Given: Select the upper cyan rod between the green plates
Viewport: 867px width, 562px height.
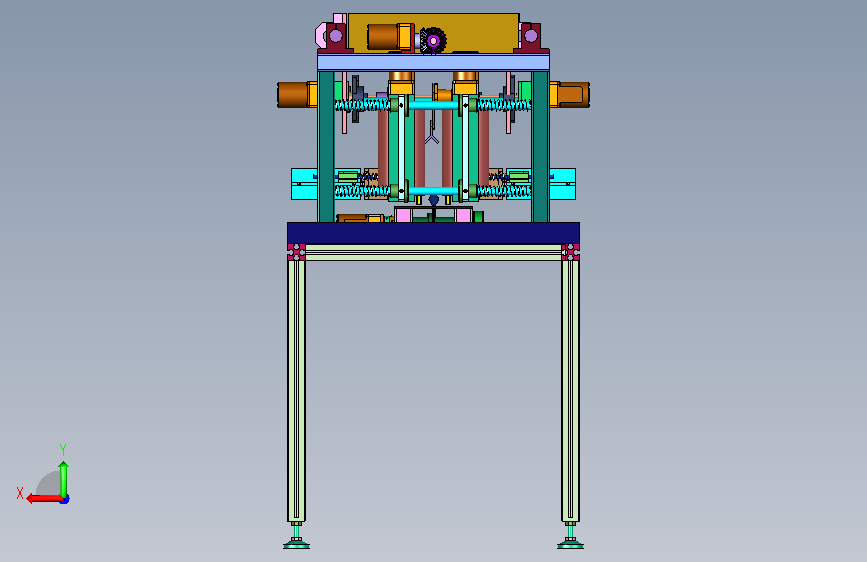Looking at the screenshot, I should pyautogui.click(x=433, y=105).
